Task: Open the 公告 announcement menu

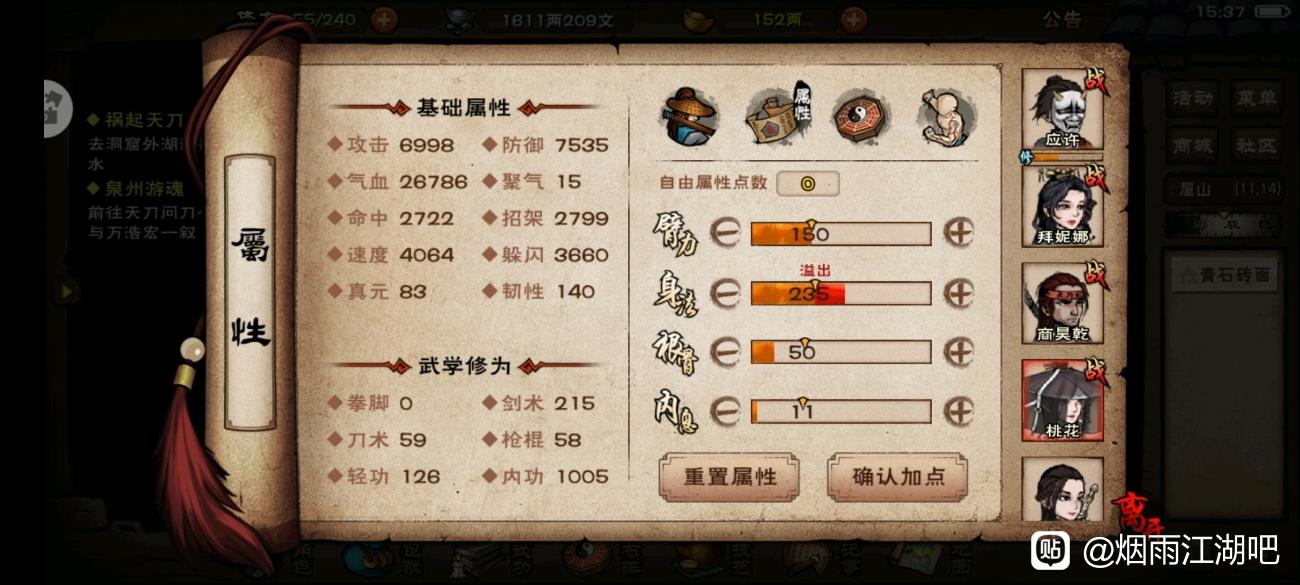Action: click(1061, 19)
